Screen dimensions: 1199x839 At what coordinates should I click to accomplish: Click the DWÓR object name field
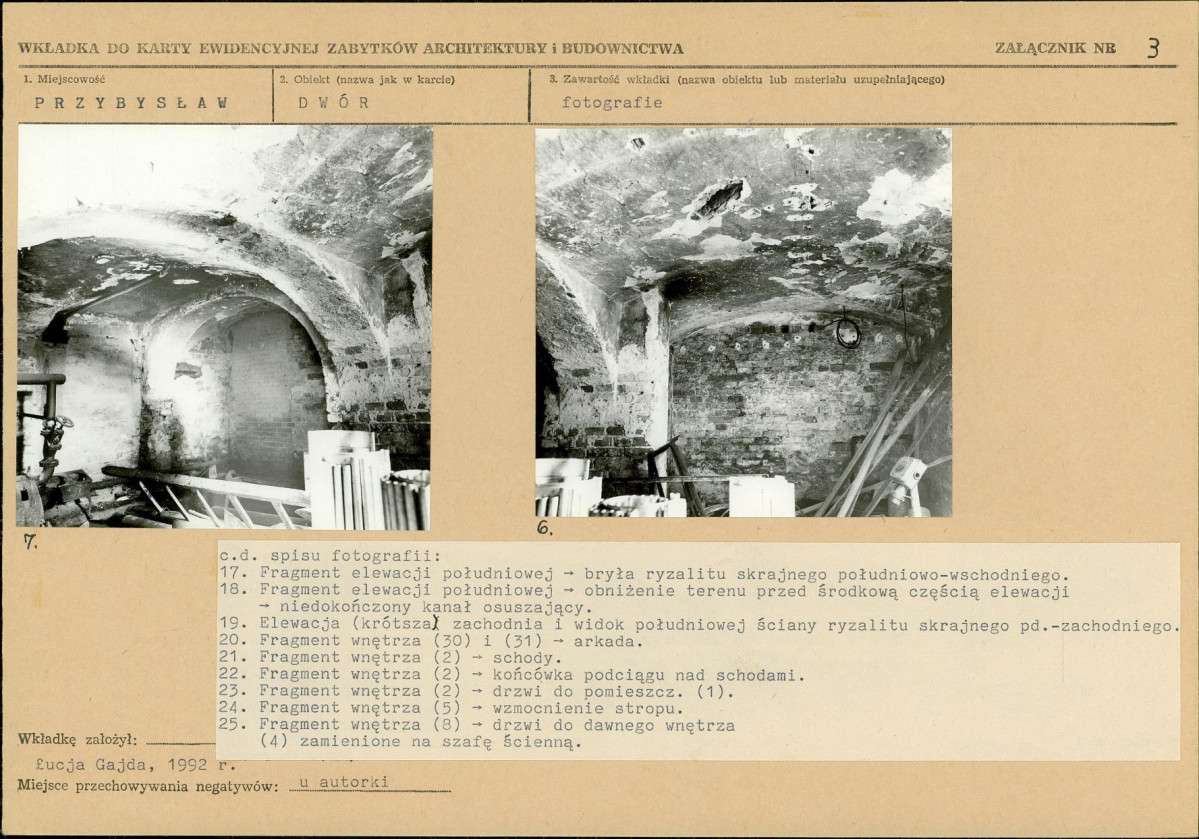tap(334, 102)
